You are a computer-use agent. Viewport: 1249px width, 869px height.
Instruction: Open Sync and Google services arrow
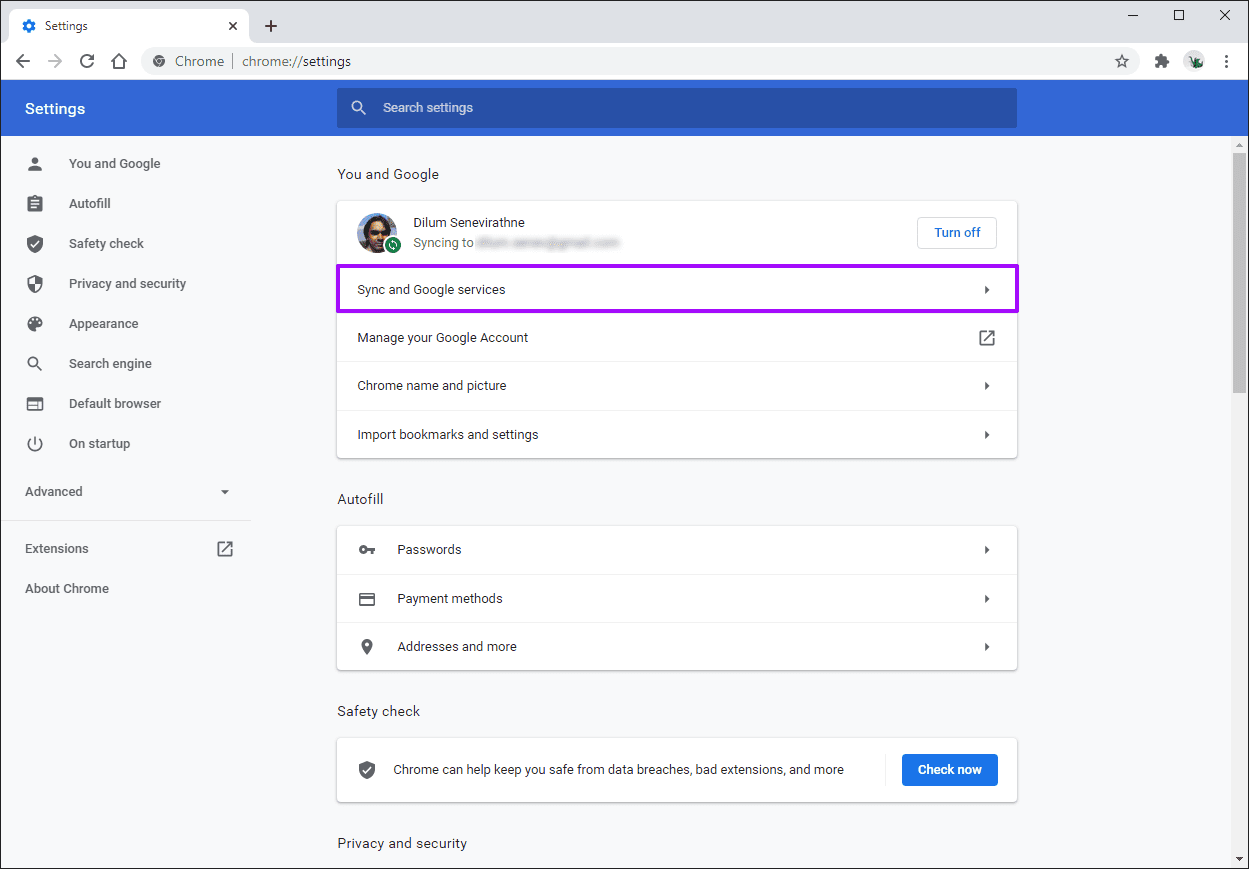point(987,290)
